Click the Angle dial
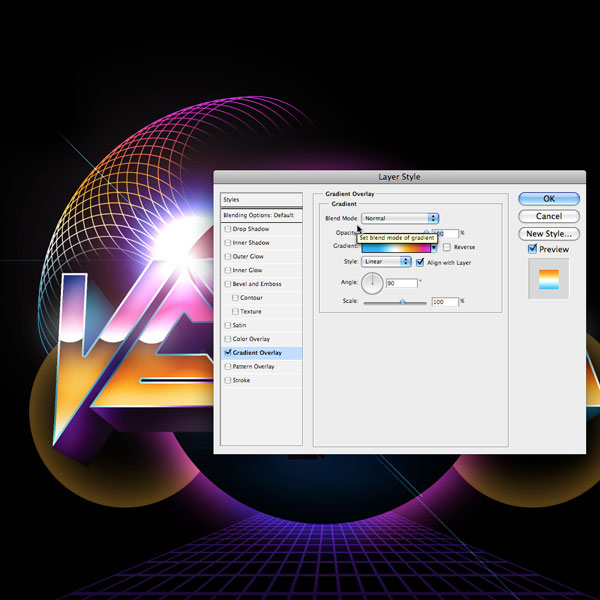 pyautogui.click(x=372, y=283)
